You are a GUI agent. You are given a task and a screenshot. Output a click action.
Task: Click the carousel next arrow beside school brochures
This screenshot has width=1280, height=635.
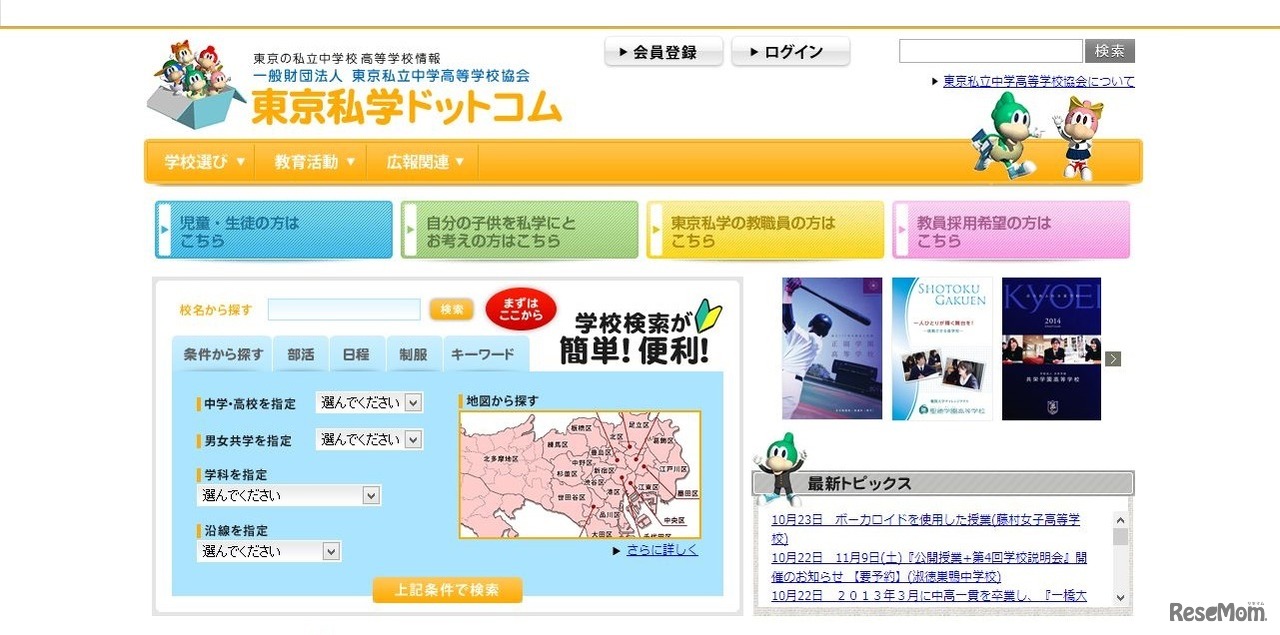[x=1113, y=357]
